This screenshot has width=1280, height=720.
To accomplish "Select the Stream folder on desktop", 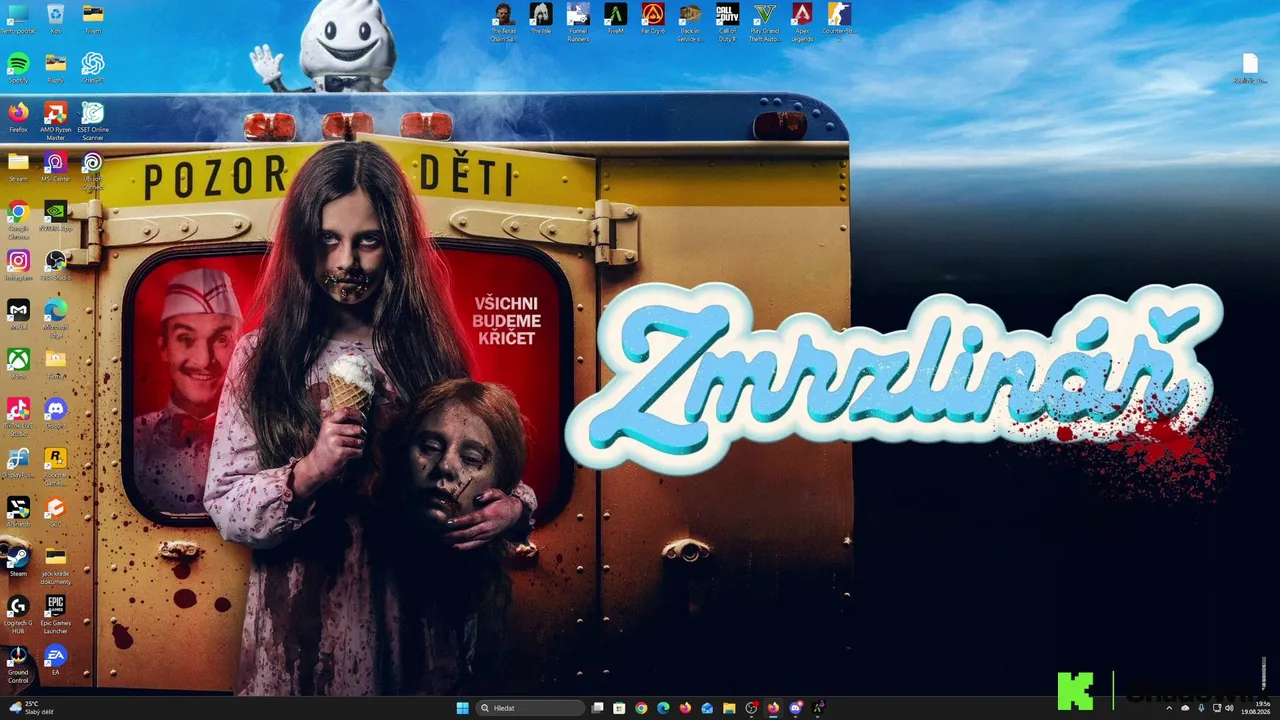I will 18,166.
